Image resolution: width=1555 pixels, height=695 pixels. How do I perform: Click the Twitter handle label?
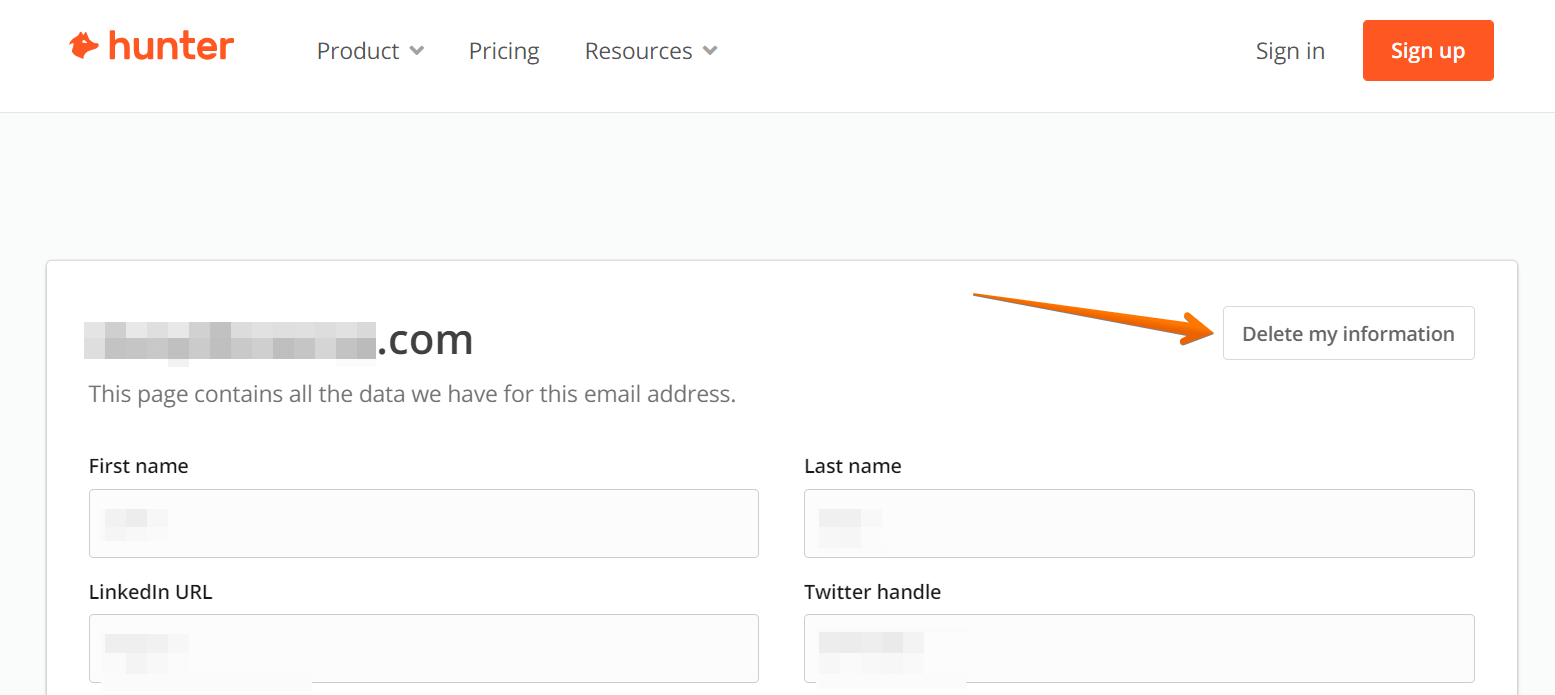873,592
